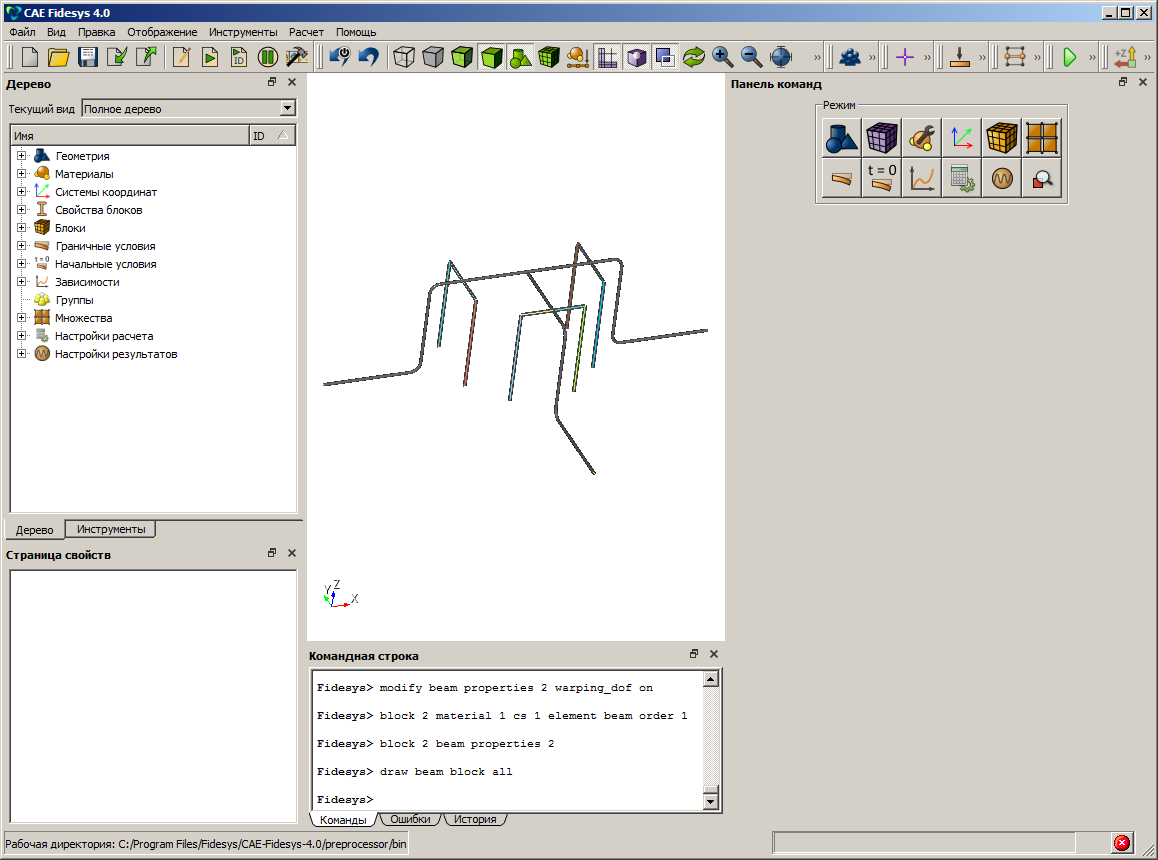Save project with floppy disk icon
Screen dimensions: 1158x860
coord(88,57)
